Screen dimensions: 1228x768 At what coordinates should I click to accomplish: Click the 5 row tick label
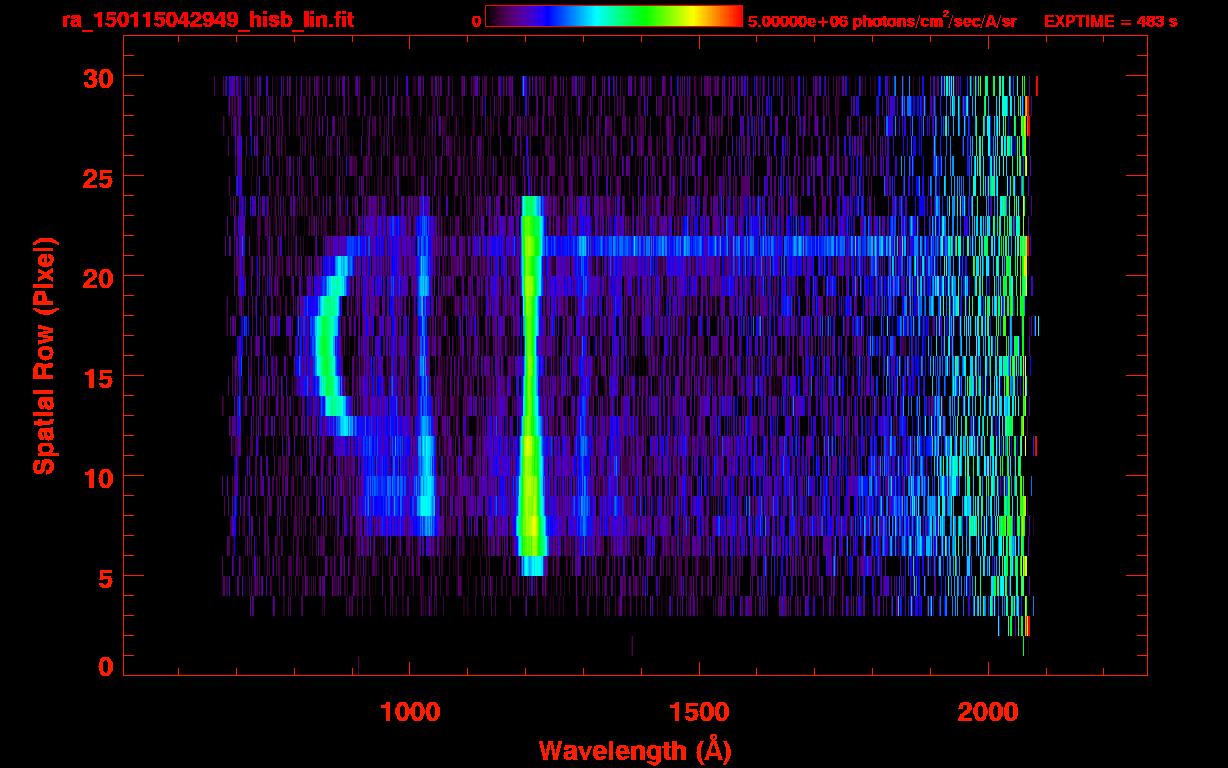click(105, 577)
